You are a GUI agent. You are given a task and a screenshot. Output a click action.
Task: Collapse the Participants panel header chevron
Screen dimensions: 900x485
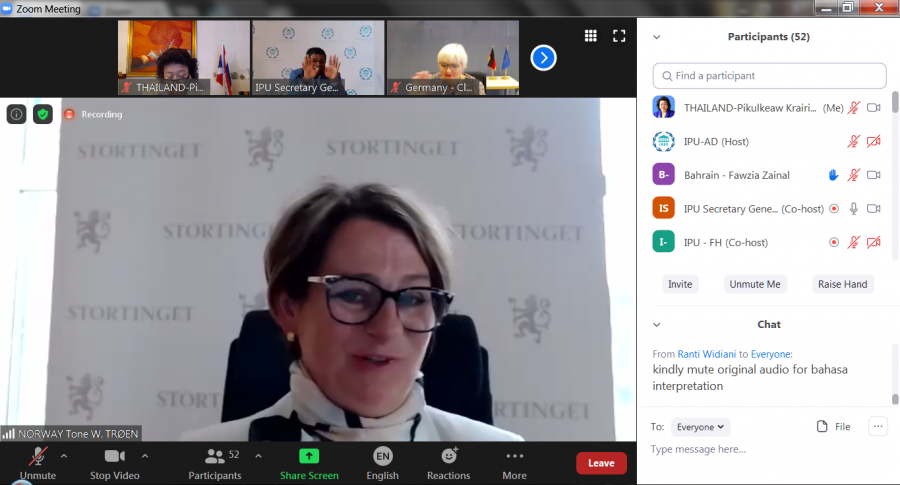point(657,37)
